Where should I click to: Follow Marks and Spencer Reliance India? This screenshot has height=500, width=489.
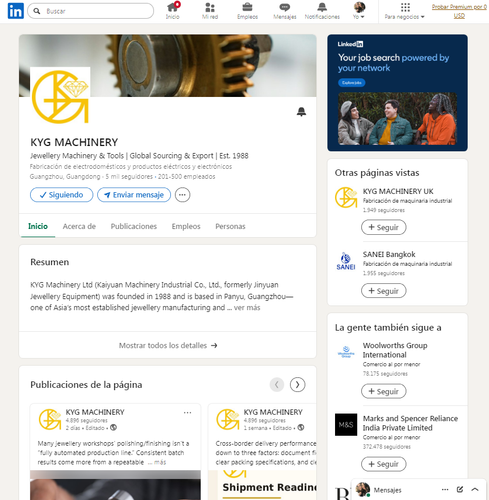tap(384, 464)
